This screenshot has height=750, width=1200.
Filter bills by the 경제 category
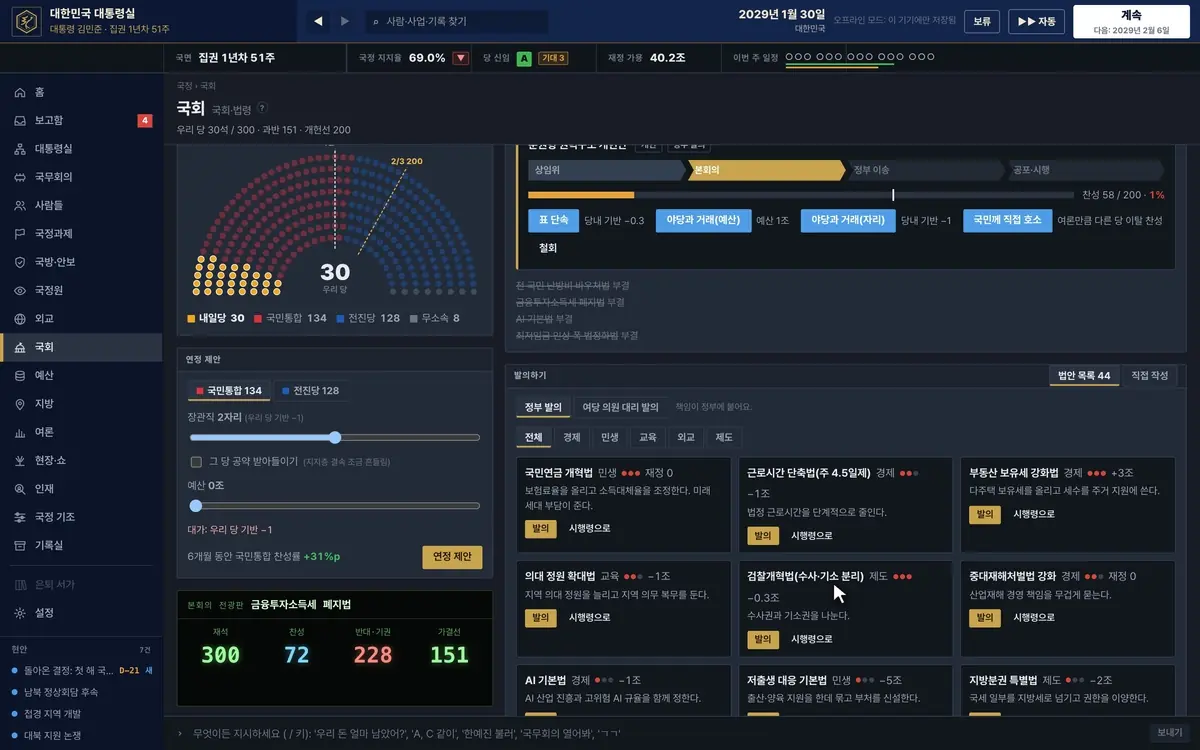572,437
